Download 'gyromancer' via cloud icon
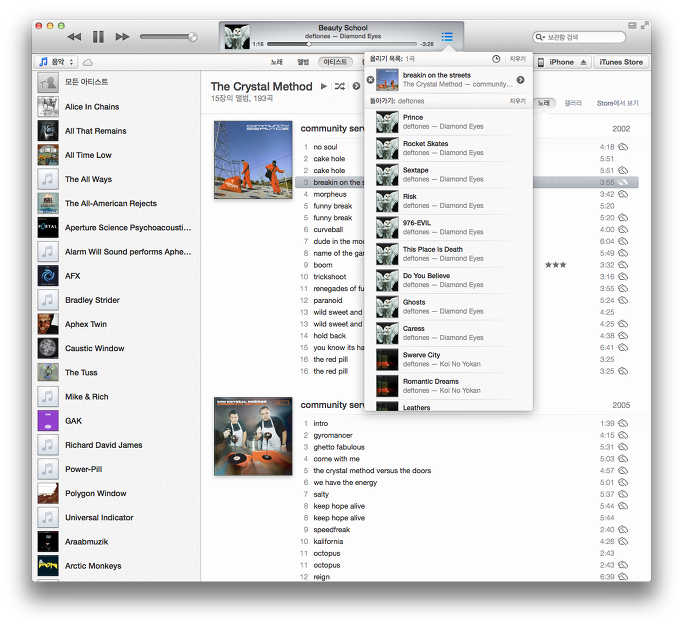The height and width of the screenshot is (626, 683). [x=623, y=435]
